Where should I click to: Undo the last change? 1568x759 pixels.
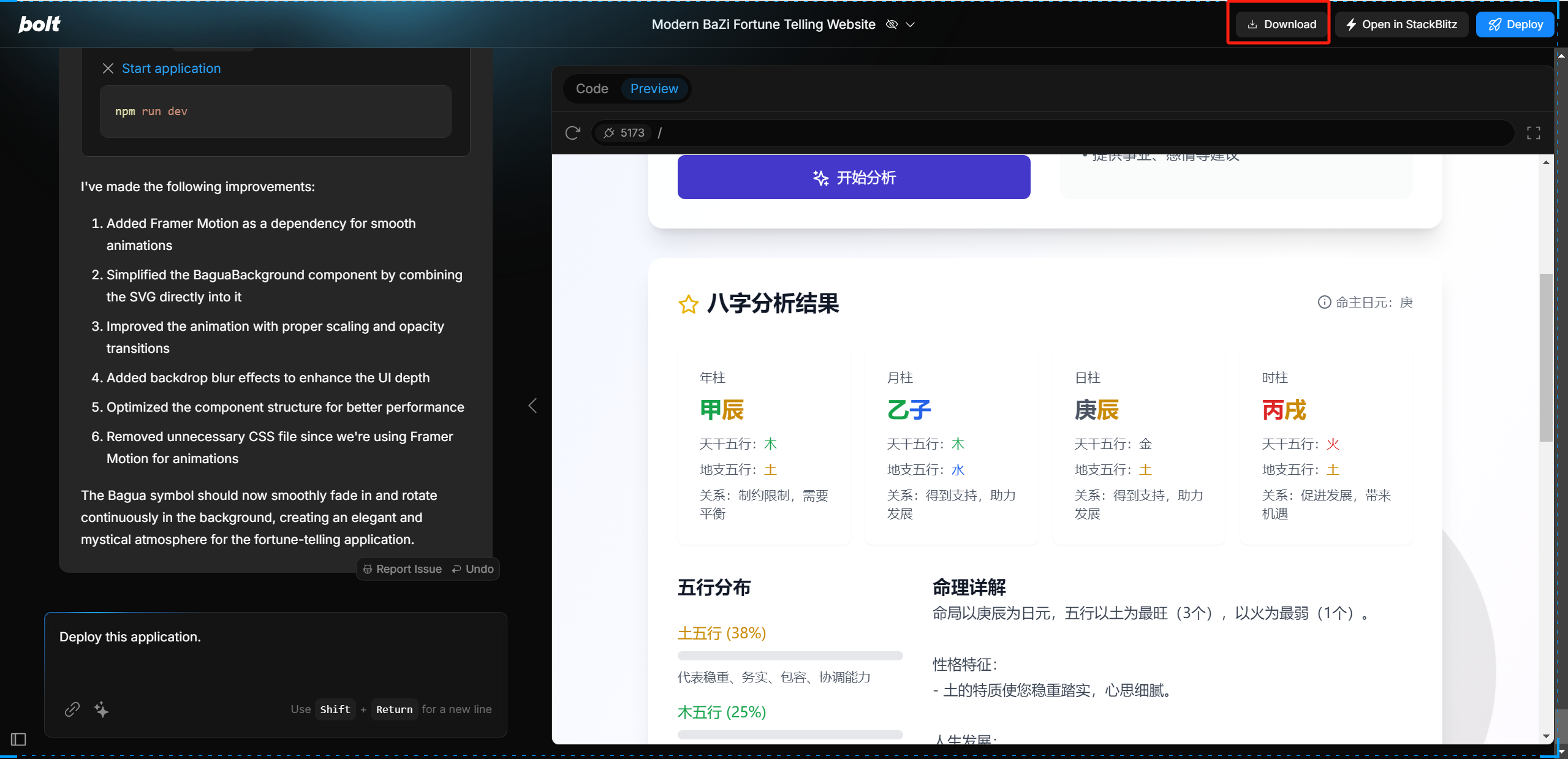click(x=472, y=568)
